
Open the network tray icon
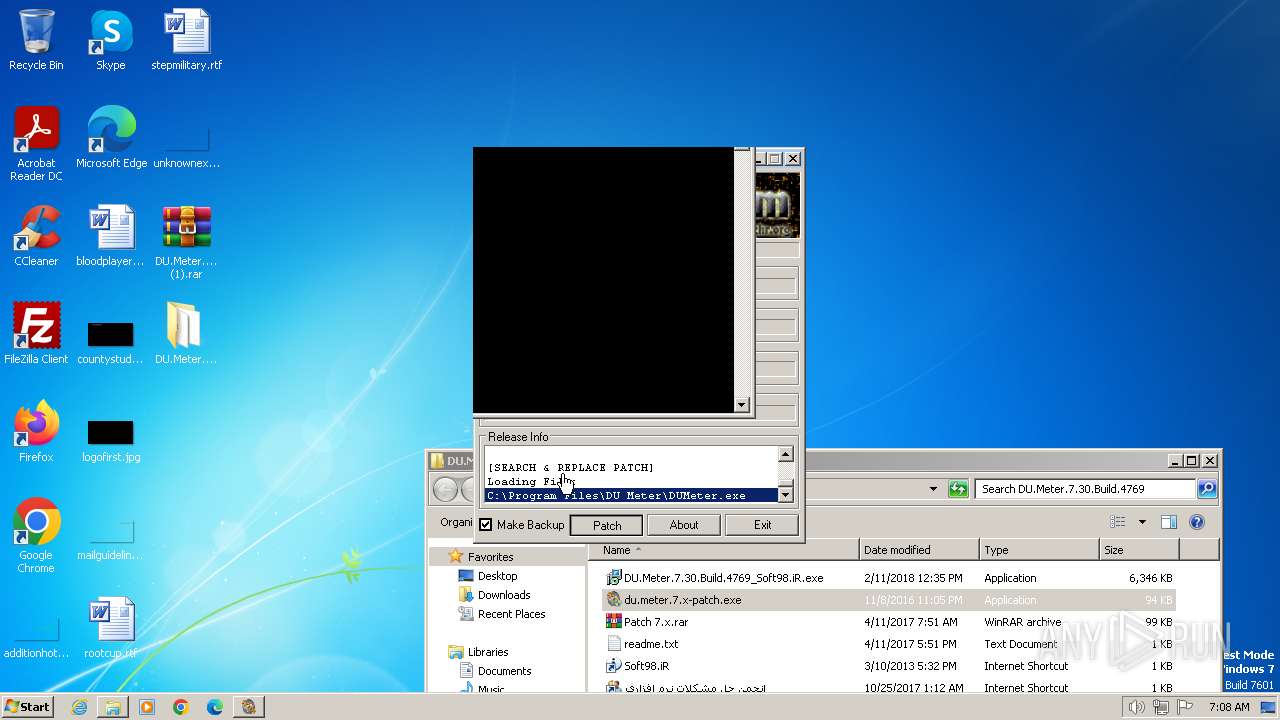(x=1161, y=707)
